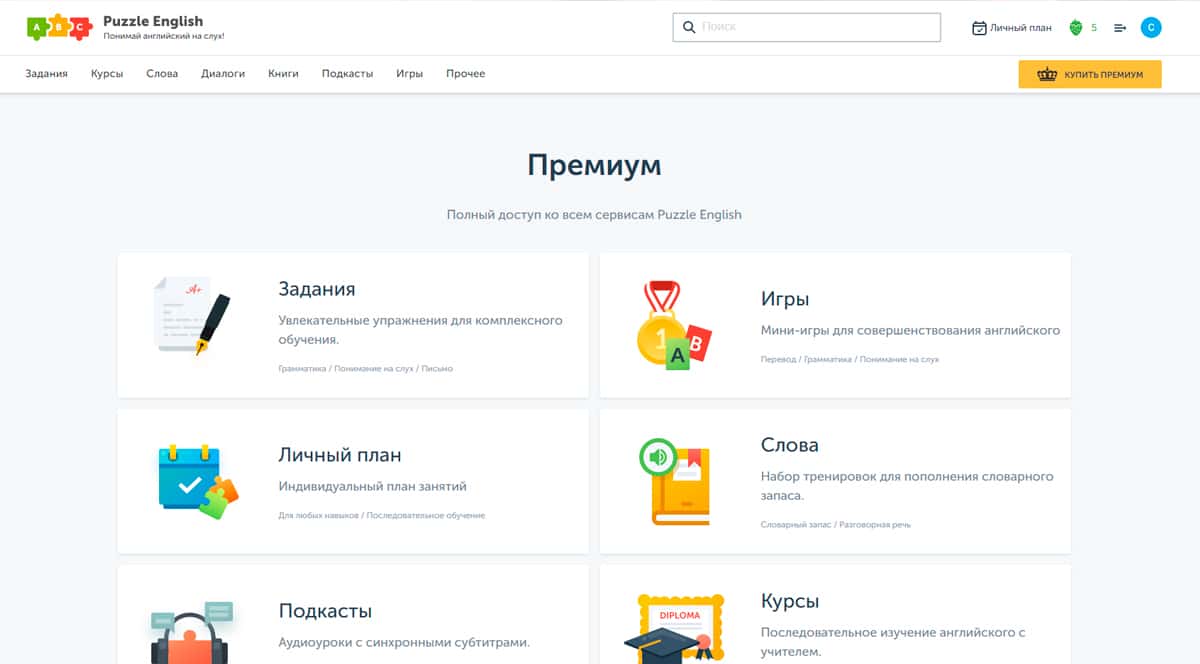The width and height of the screenshot is (1200, 664).
Task: Open the Задания menu item
Action: point(46,74)
